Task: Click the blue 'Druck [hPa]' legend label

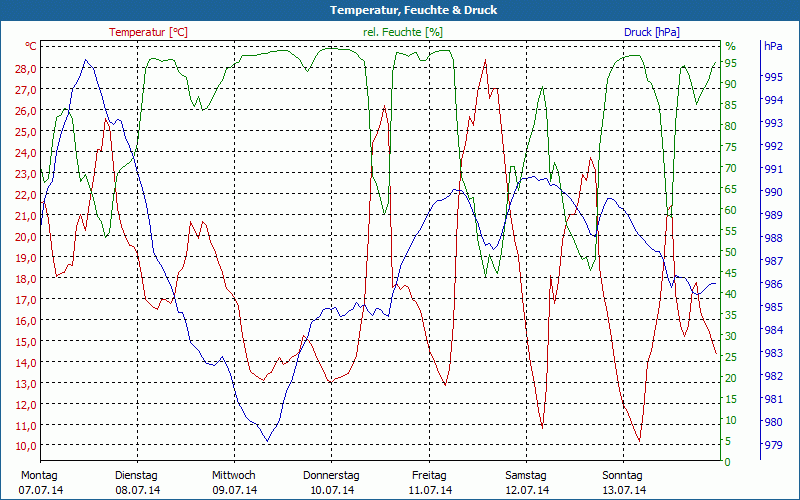Action: tap(652, 32)
